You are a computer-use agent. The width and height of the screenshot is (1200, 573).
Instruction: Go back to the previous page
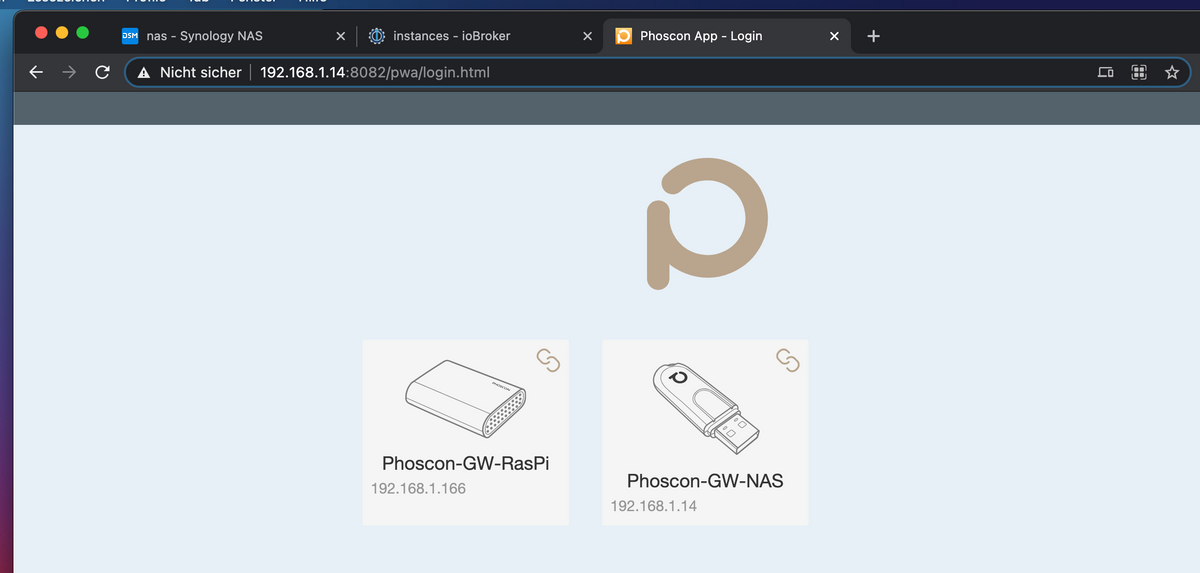(x=36, y=72)
